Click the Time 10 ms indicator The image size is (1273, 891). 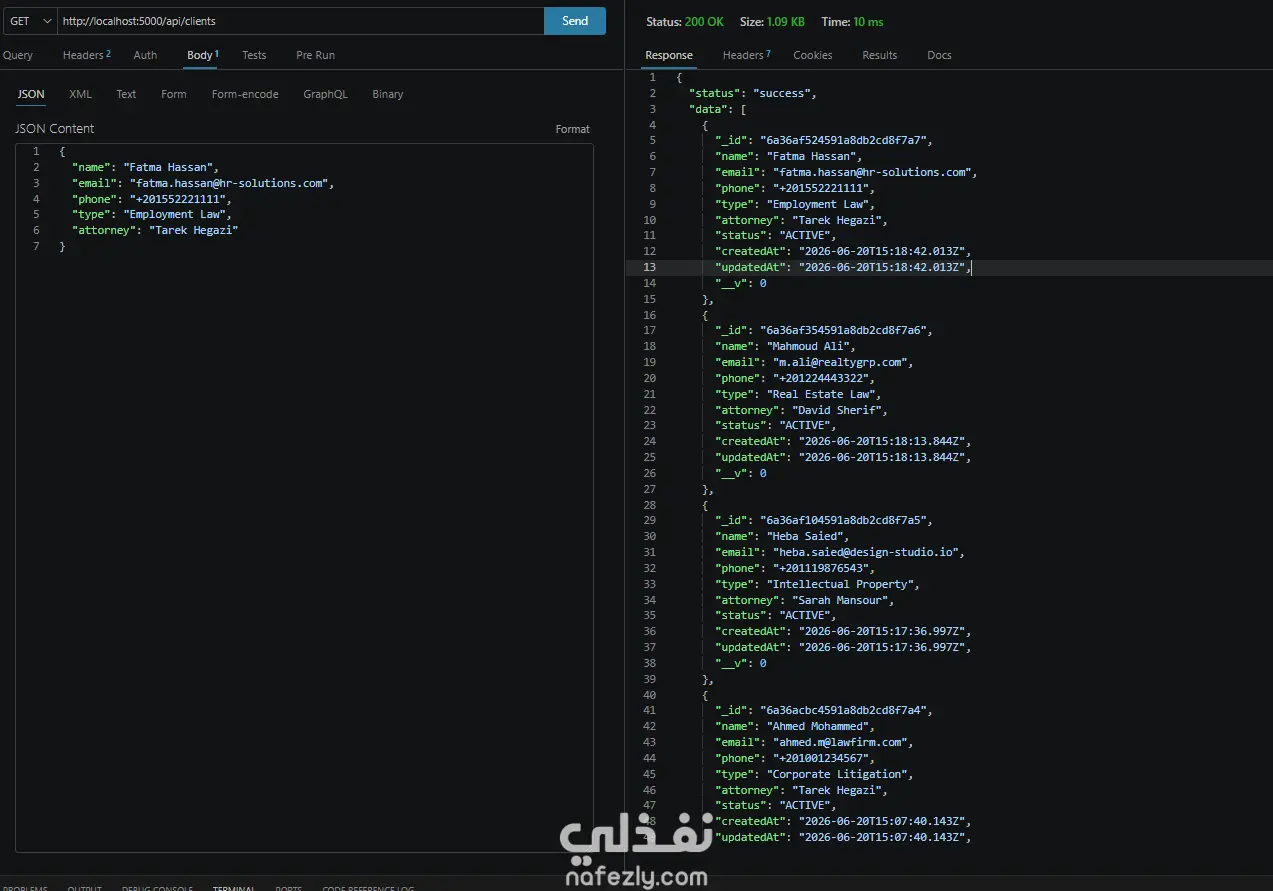[852, 21]
